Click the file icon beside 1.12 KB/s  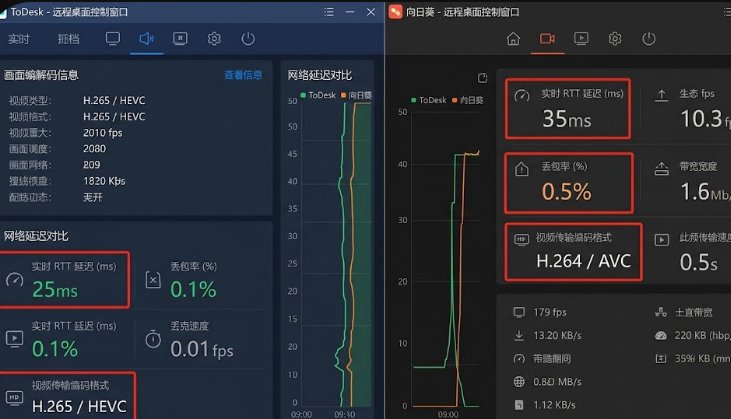(x=519, y=405)
